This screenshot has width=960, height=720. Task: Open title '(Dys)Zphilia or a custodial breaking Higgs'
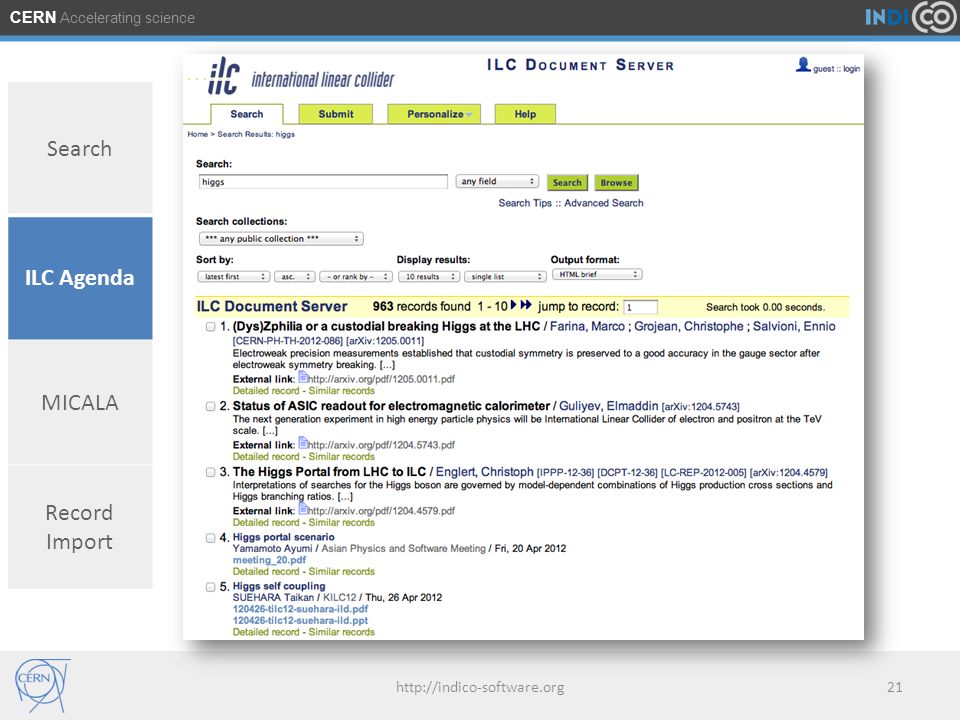tap(386, 326)
